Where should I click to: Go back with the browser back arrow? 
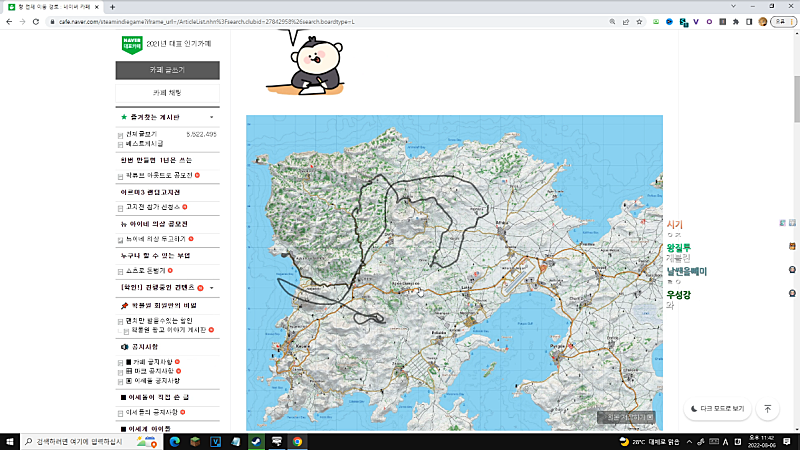pyautogui.click(x=9, y=22)
